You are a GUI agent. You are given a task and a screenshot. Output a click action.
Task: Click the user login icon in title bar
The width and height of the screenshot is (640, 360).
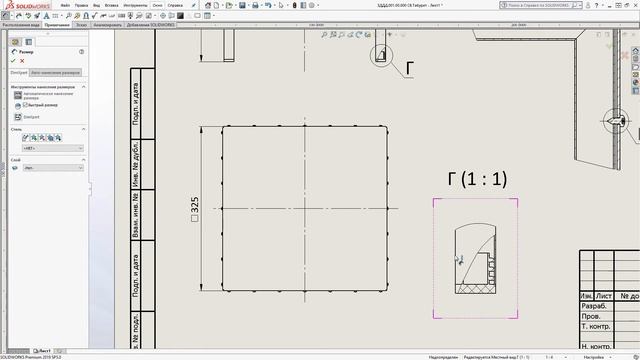[x=588, y=5]
